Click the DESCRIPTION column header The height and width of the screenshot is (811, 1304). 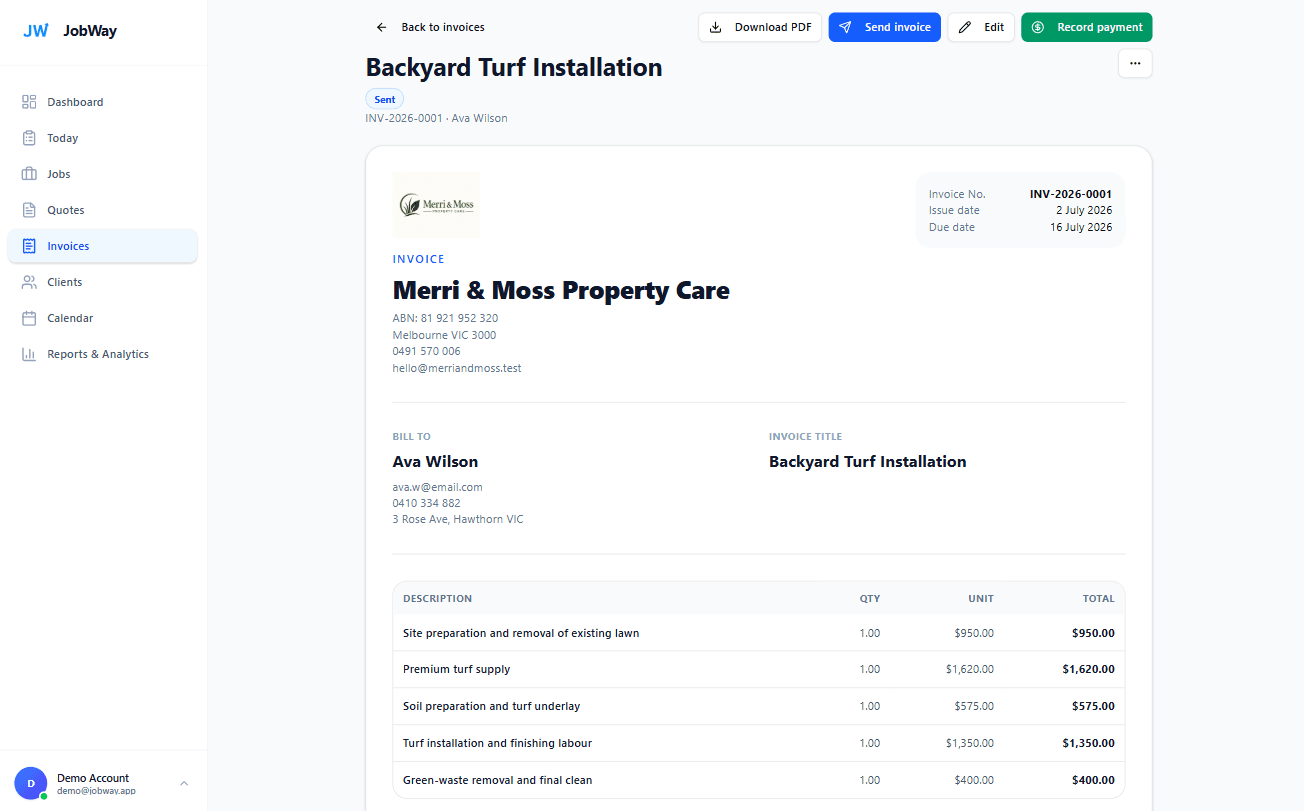click(x=437, y=599)
